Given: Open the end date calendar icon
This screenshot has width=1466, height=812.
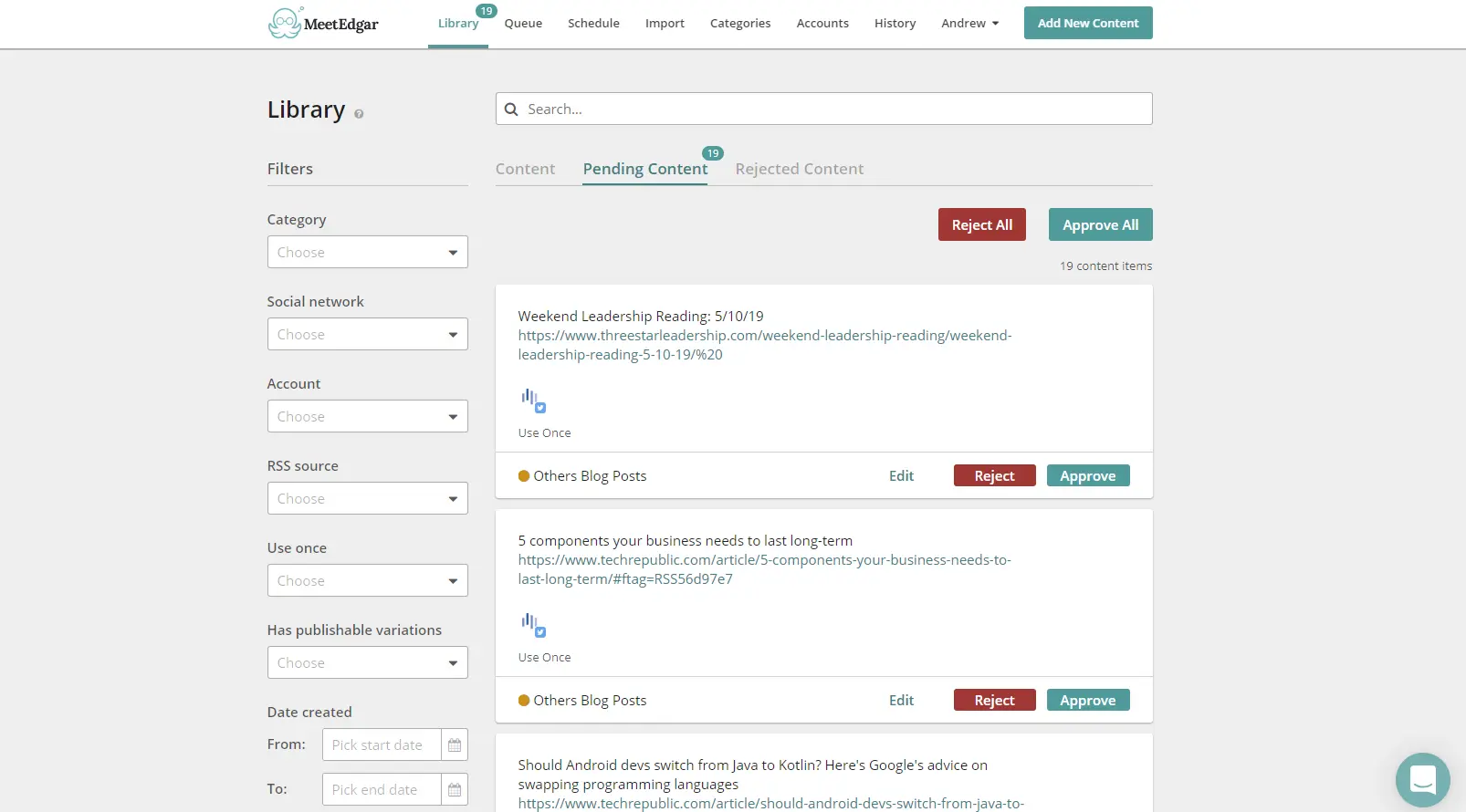Looking at the screenshot, I should [x=455, y=790].
